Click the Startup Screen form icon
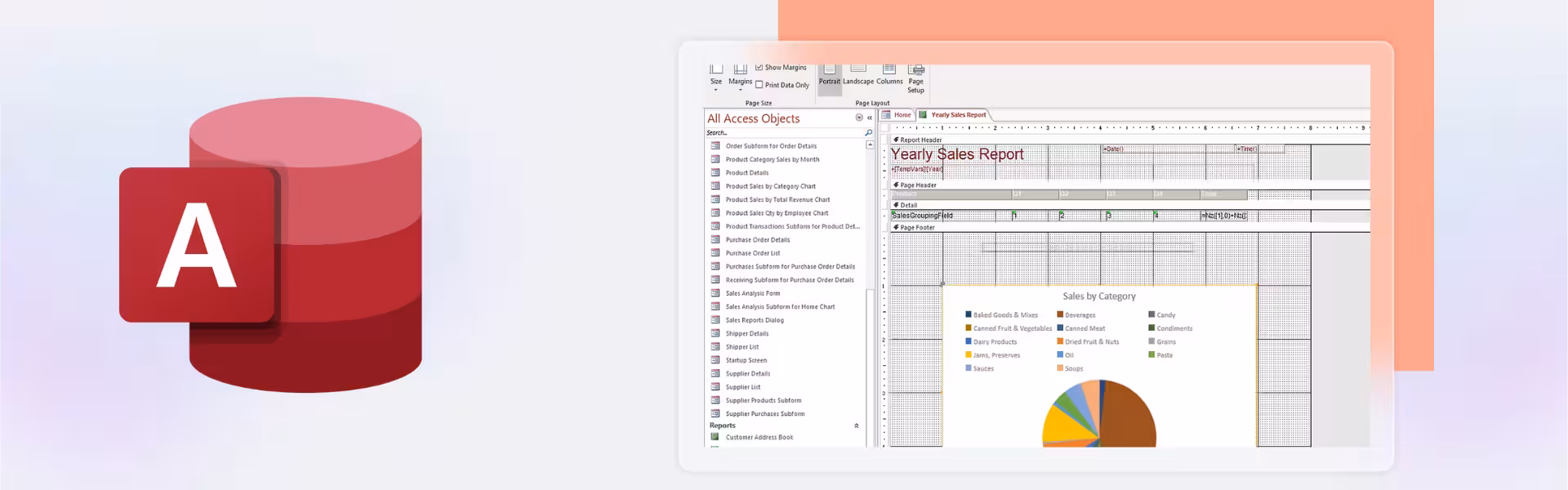1568x490 pixels. [715, 360]
